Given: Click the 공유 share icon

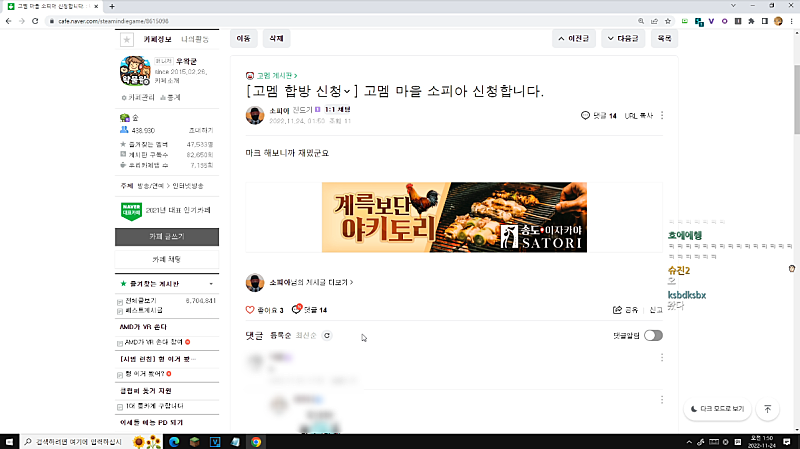Looking at the screenshot, I should point(617,310).
